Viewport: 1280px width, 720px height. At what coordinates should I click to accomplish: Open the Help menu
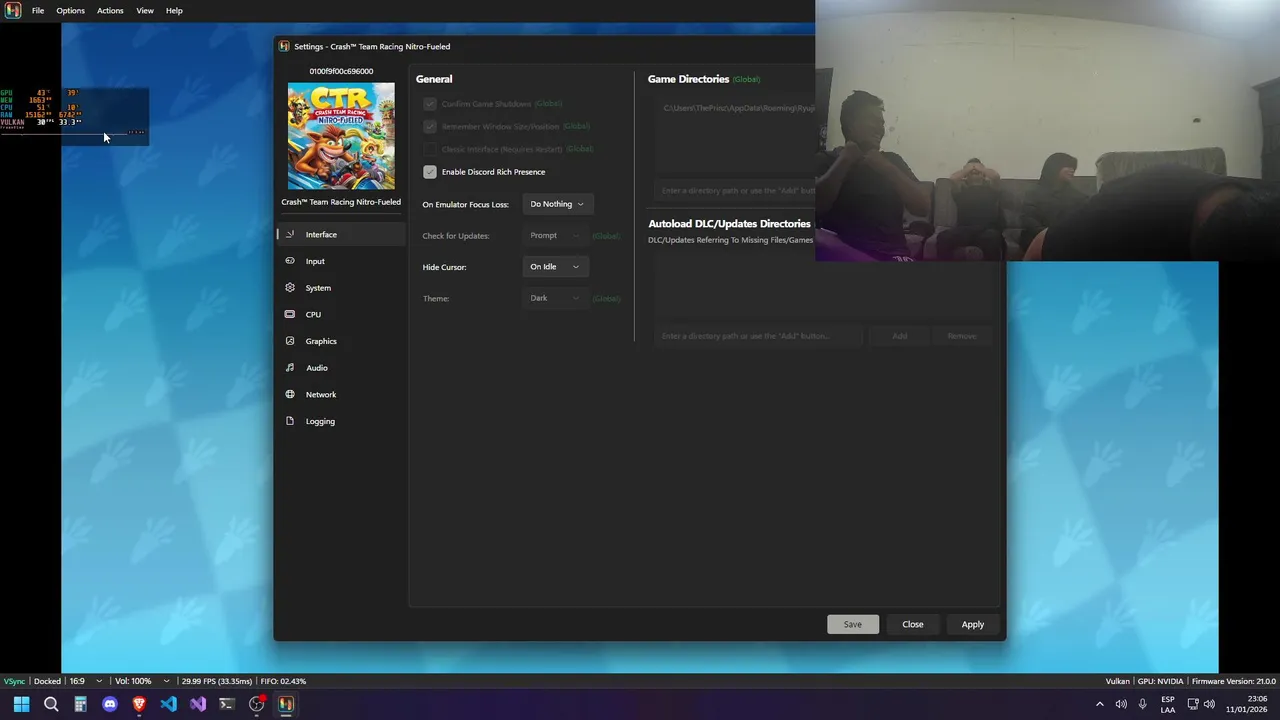[174, 10]
